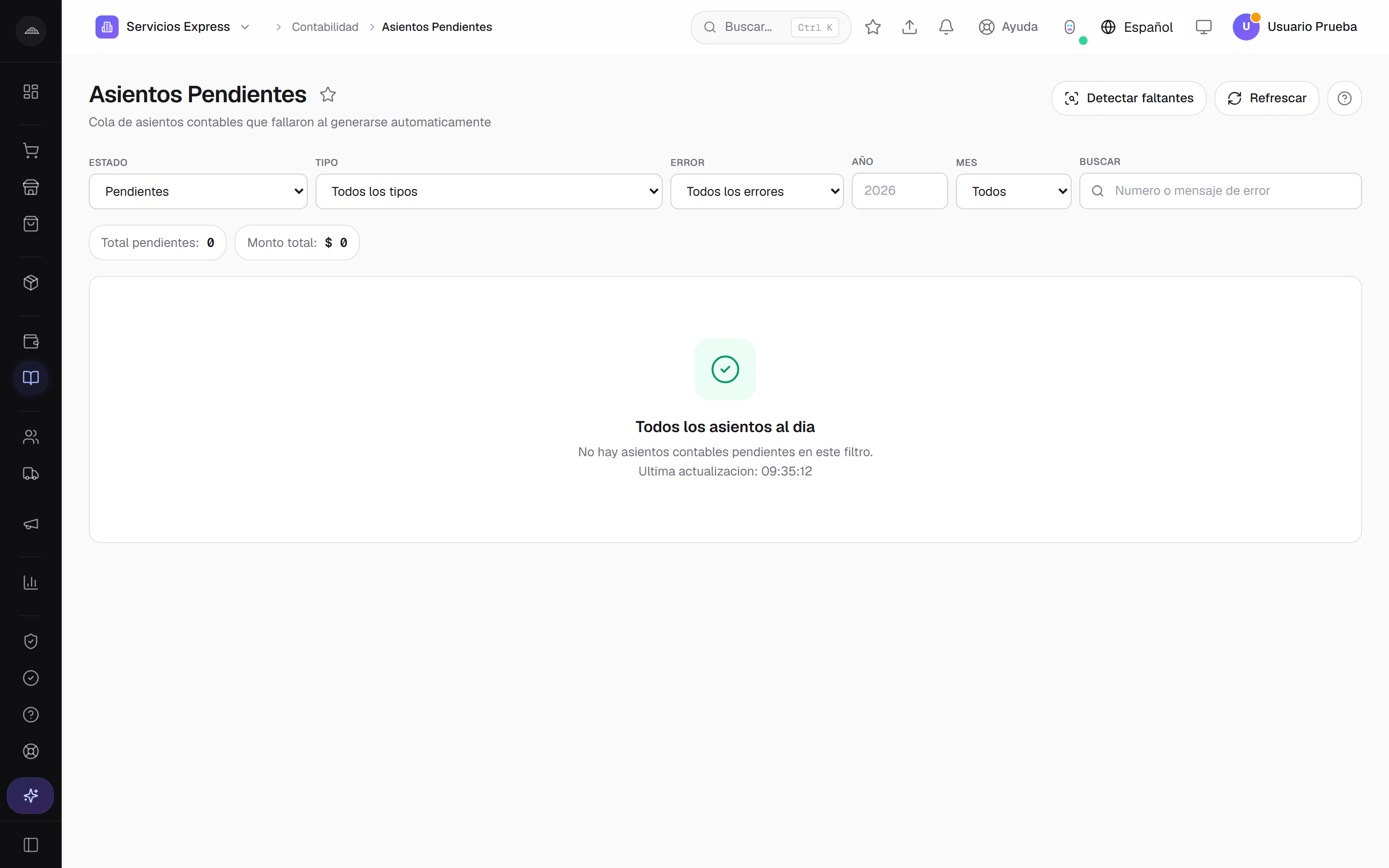Collapse the sidebar with panel icon

[31, 845]
